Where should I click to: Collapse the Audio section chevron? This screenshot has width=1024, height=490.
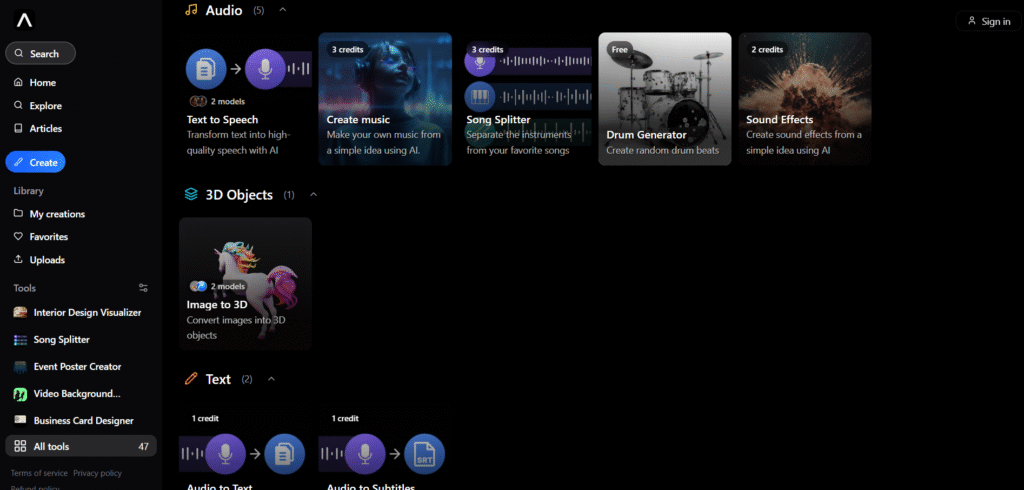(282, 10)
